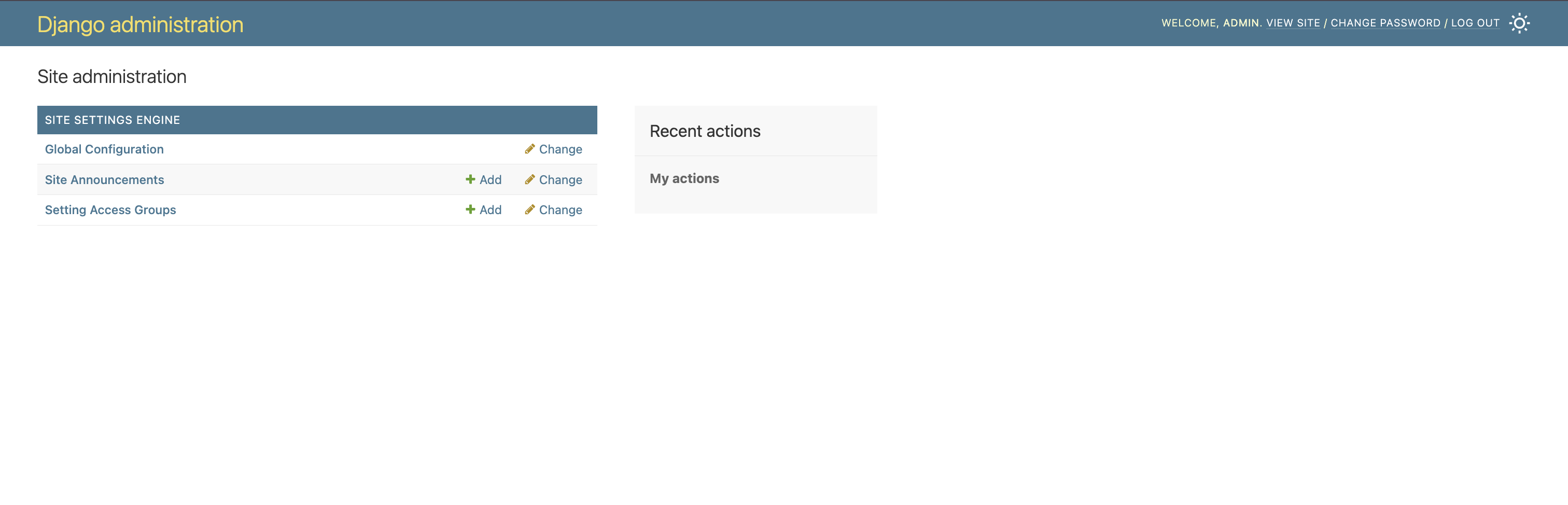Click the green plus icon for Setting Access Groups

[x=470, y=209]
